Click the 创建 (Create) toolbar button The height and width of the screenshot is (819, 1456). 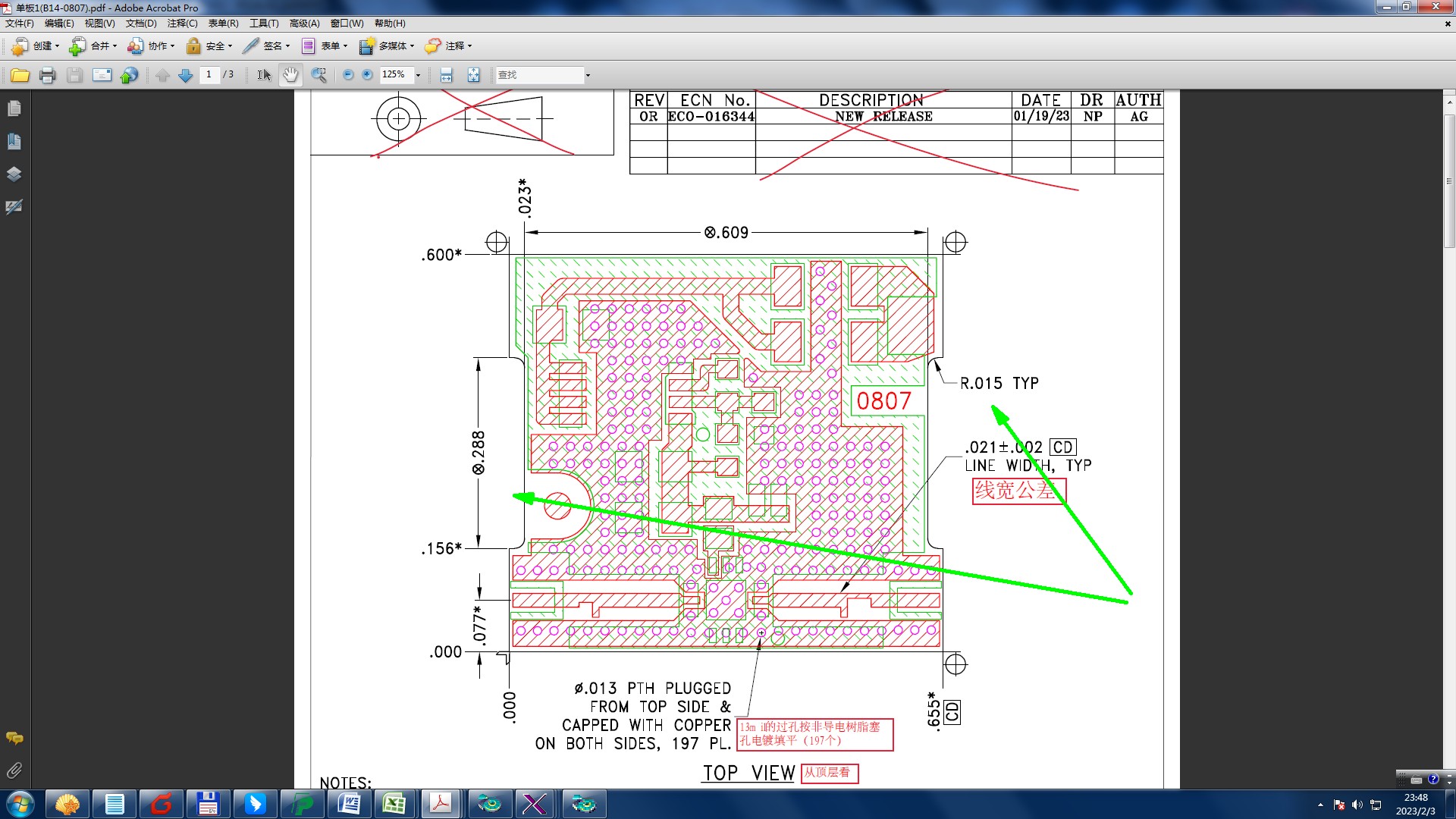click(35, 46)
